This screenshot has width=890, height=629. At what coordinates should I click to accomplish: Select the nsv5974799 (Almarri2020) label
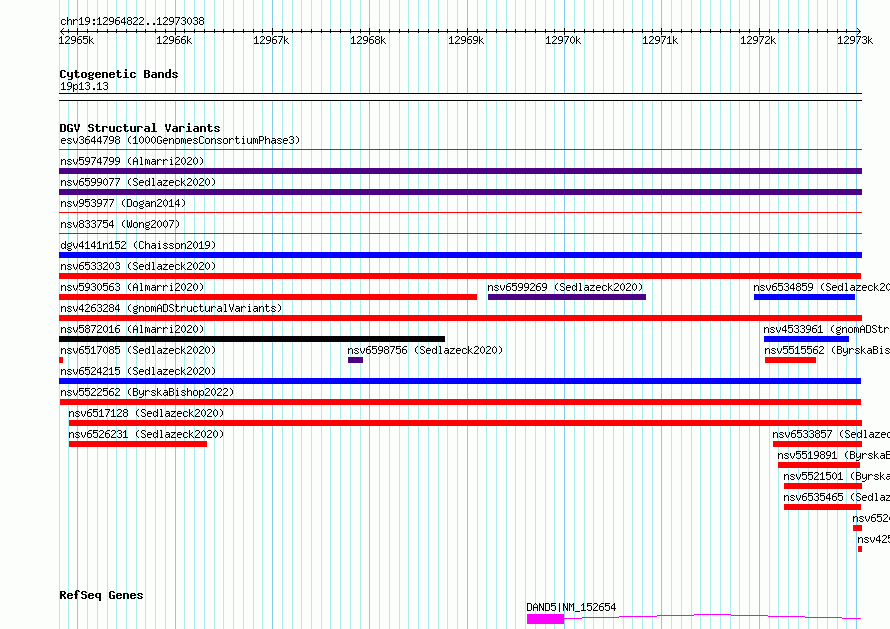coord(132,161)
